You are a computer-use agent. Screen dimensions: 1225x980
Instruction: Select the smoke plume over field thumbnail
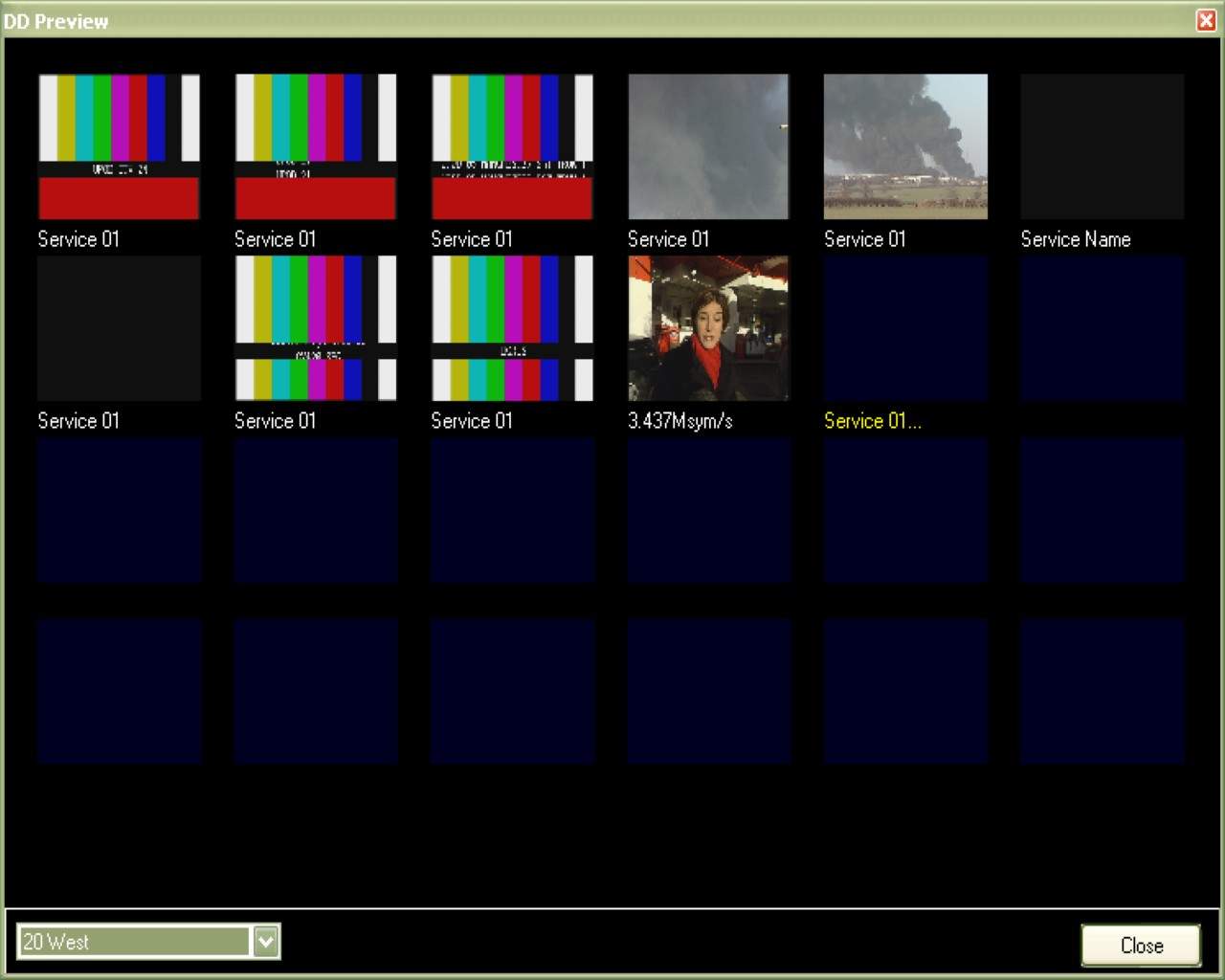[x=905, y=146]
